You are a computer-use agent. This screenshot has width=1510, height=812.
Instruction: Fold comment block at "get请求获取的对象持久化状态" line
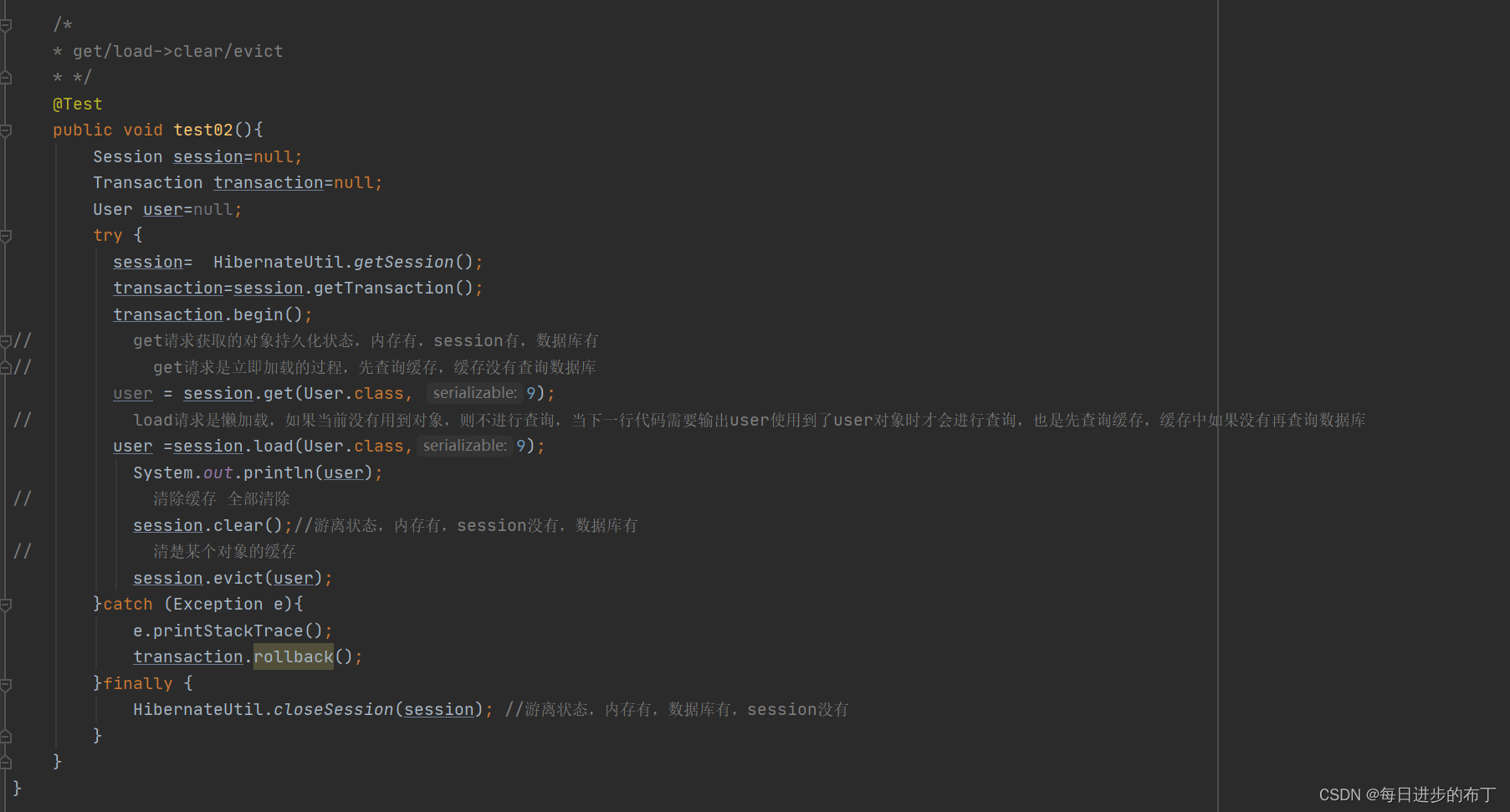pyautogui.click(x=6, y=341)
